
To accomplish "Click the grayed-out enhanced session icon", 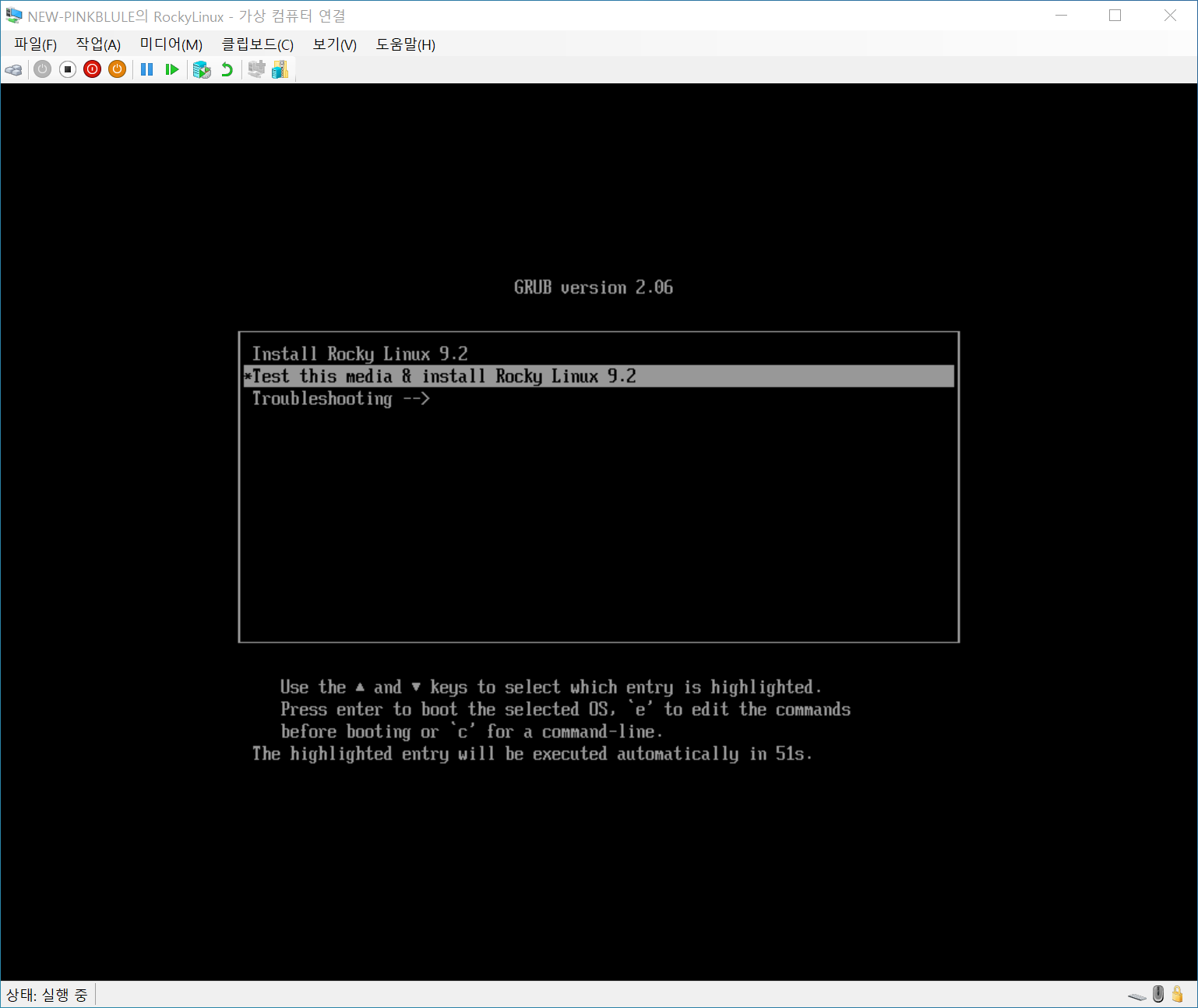I will (256, 69).
